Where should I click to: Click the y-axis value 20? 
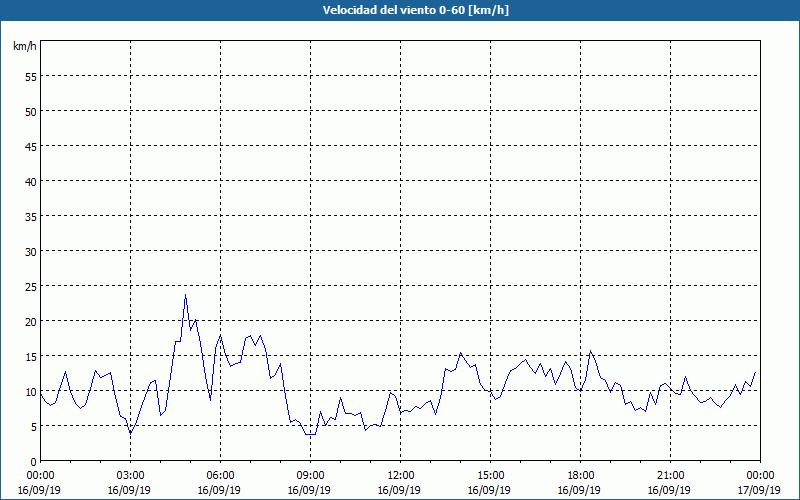31,321
